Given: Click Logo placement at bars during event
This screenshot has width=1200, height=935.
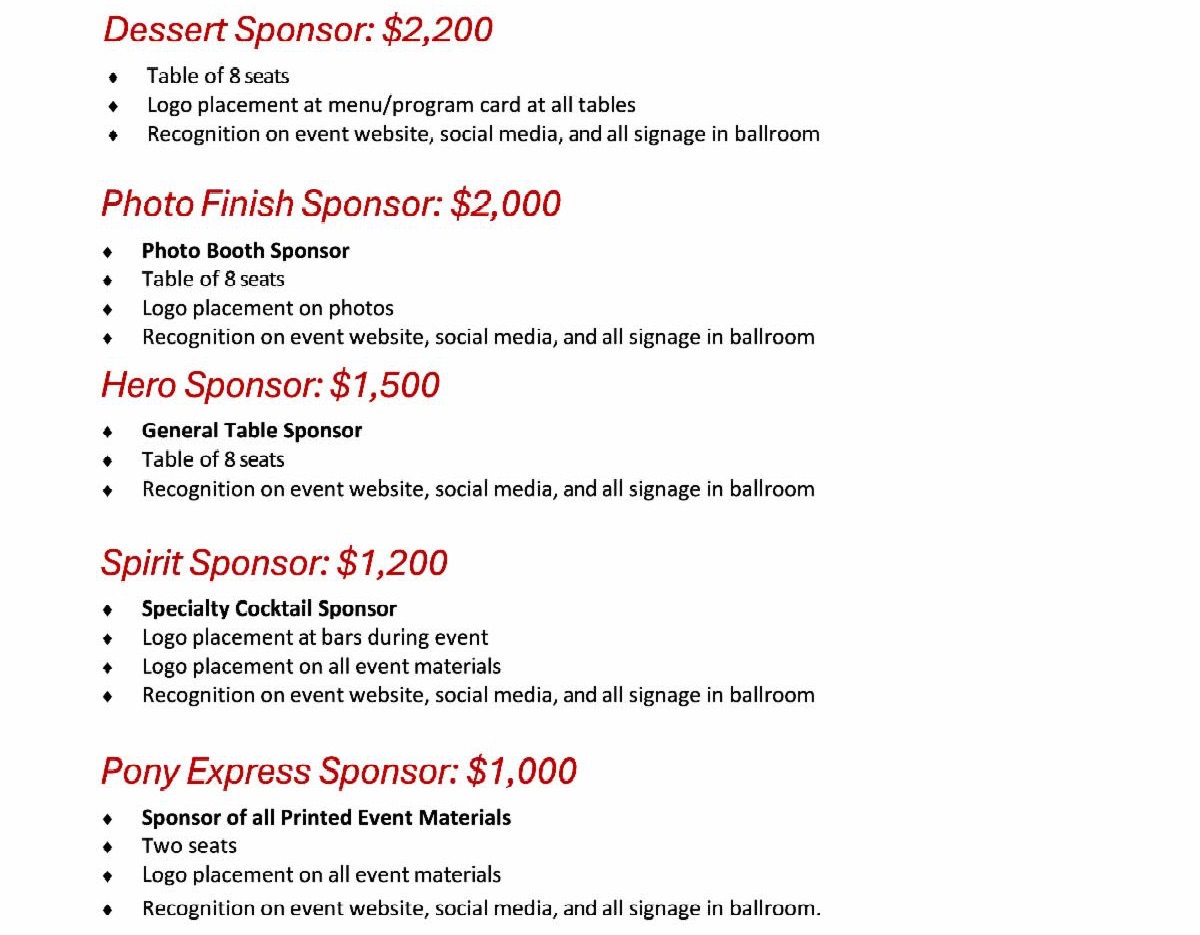Looking at the screenshot, I should [x=315, y=638].
